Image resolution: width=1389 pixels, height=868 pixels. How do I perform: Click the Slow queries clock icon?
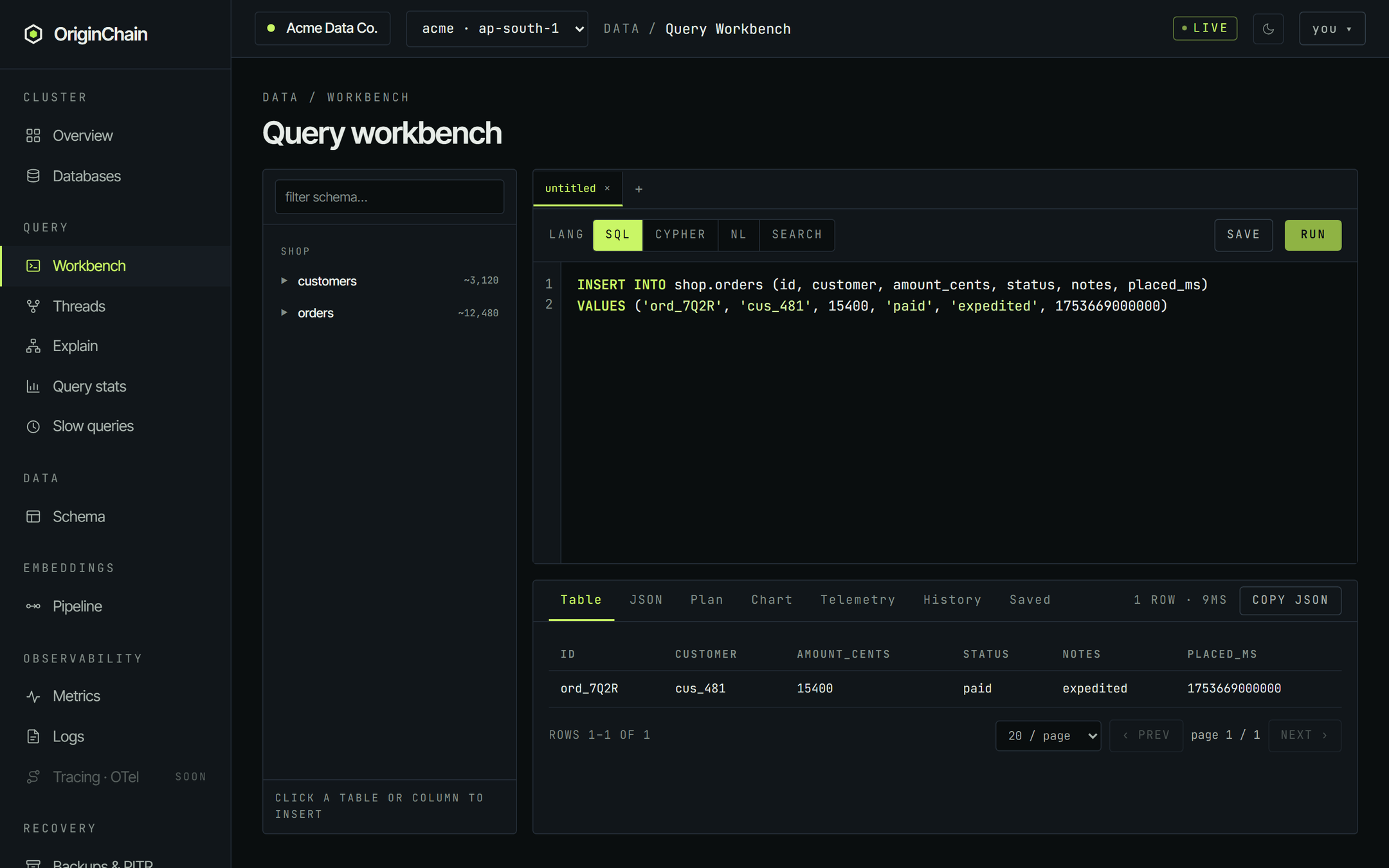pyautogui.click(x=33, y=426)
